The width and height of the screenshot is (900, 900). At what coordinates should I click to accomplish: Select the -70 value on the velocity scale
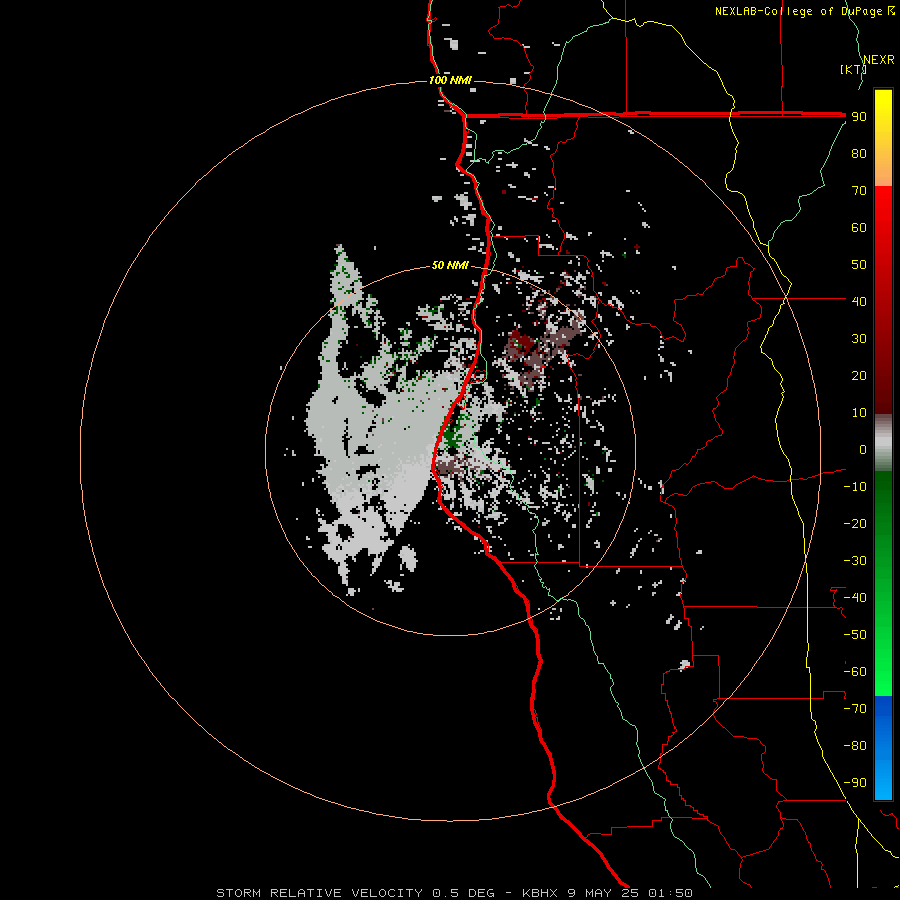(x=855, y=709)
